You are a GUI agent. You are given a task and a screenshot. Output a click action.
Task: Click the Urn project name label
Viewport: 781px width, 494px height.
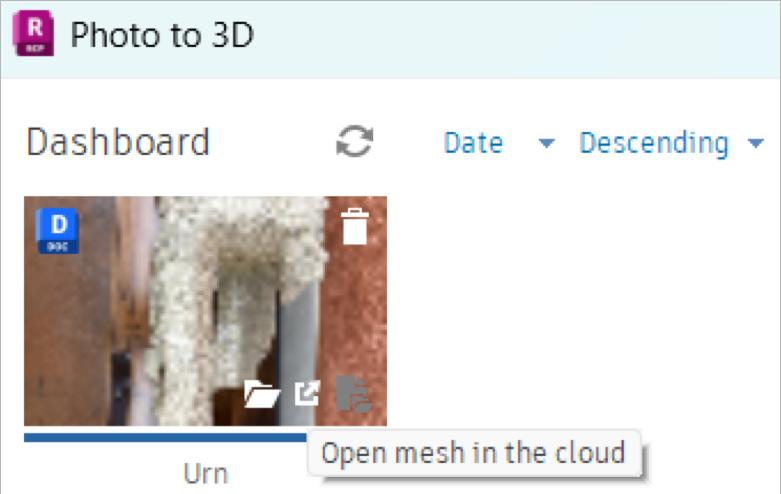tap(206, 473)
